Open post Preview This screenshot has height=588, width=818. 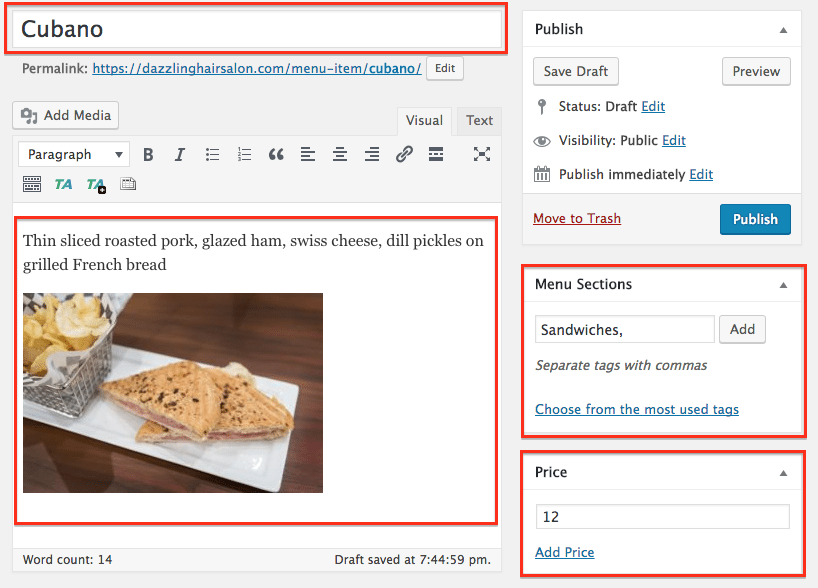tap(756, 71)
